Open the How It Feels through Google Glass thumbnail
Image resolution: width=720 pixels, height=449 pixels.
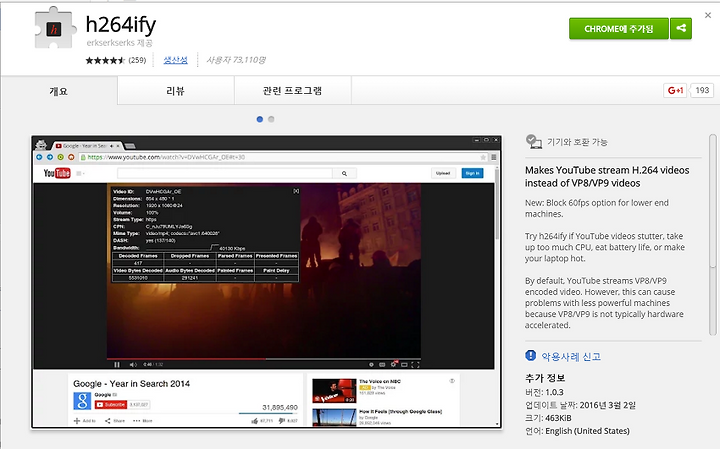tap(334, 417)
